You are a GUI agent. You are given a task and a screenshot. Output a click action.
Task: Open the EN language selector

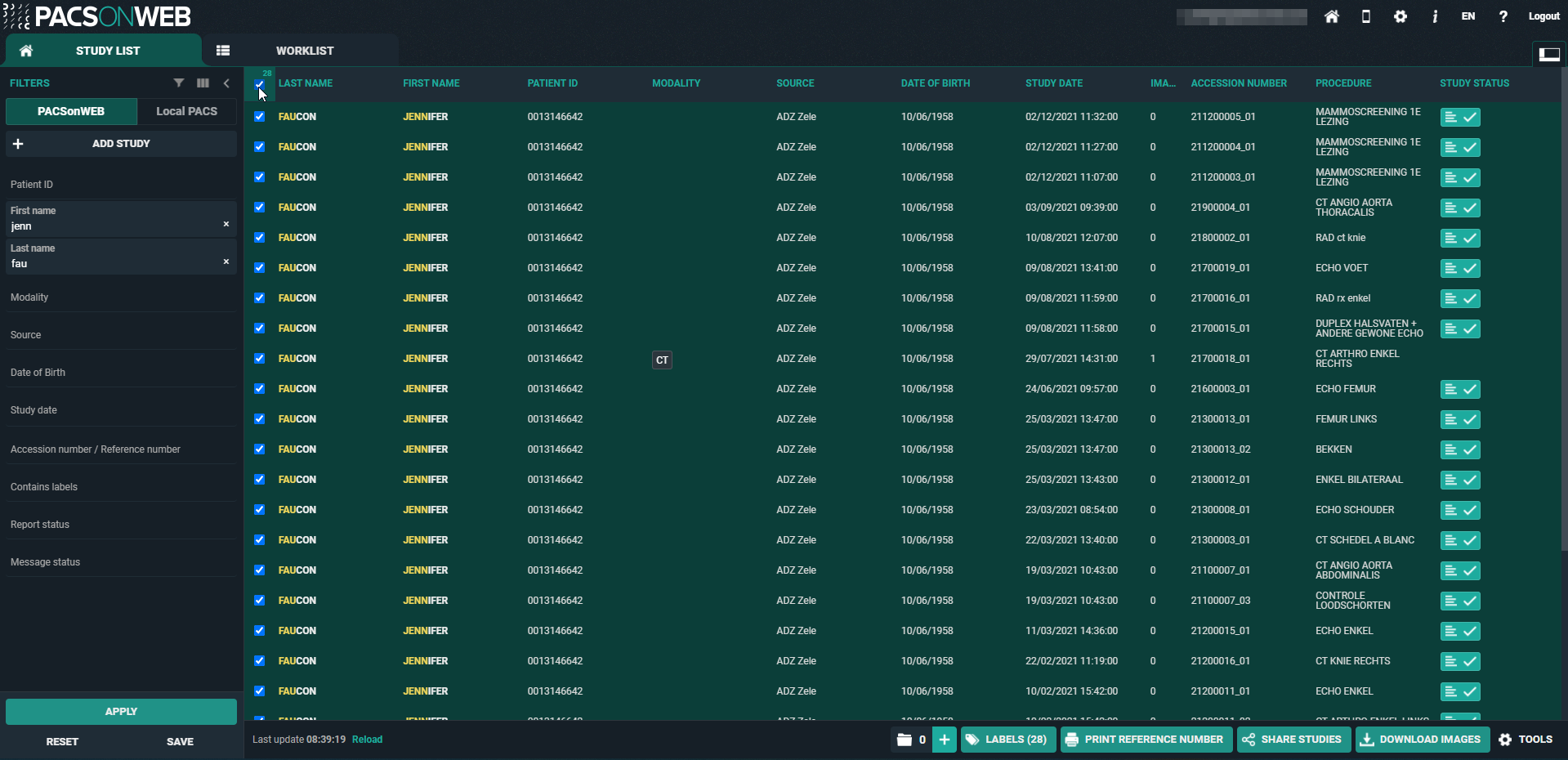1468,16
